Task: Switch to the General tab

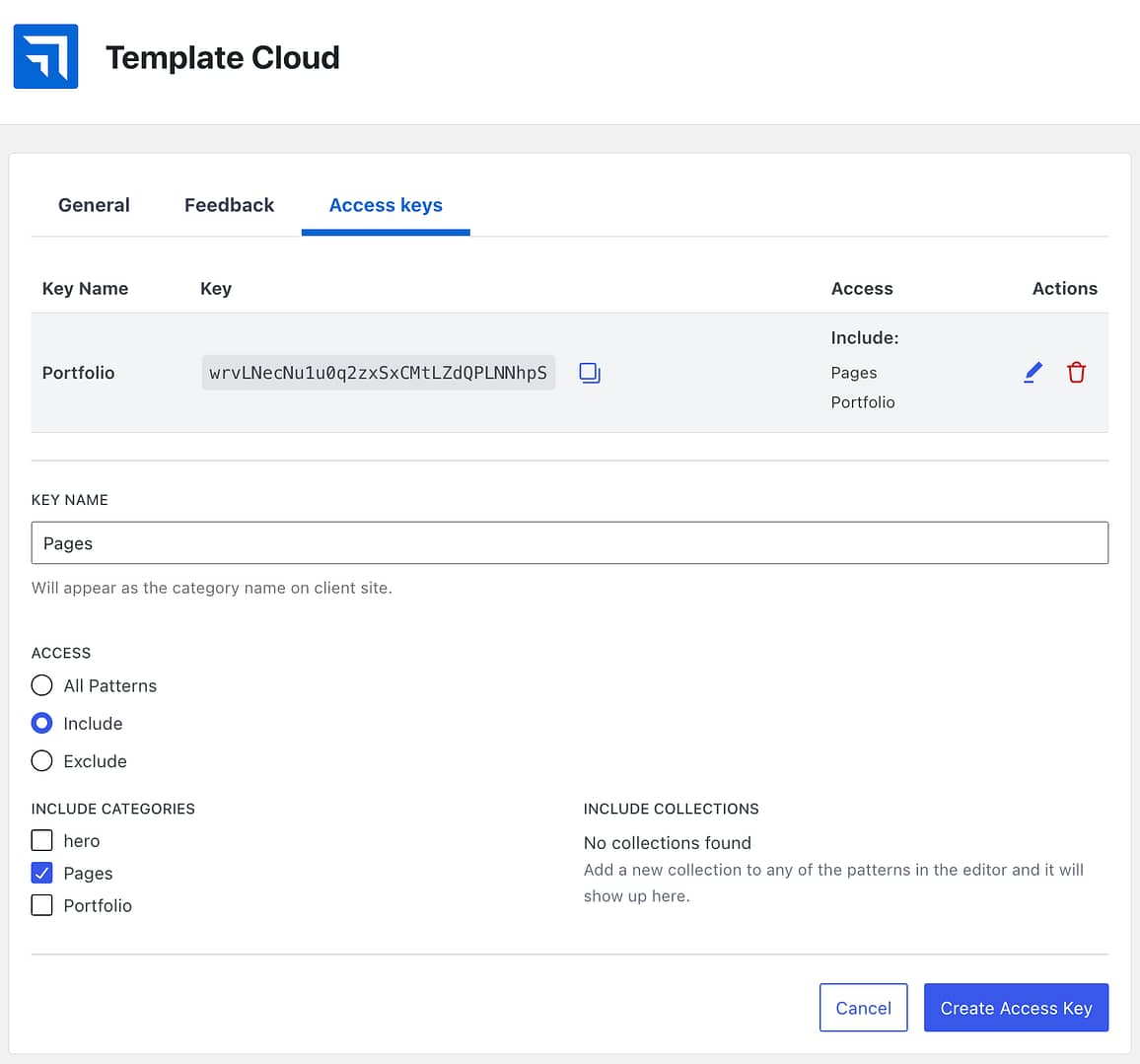Action: coord(94,205)
